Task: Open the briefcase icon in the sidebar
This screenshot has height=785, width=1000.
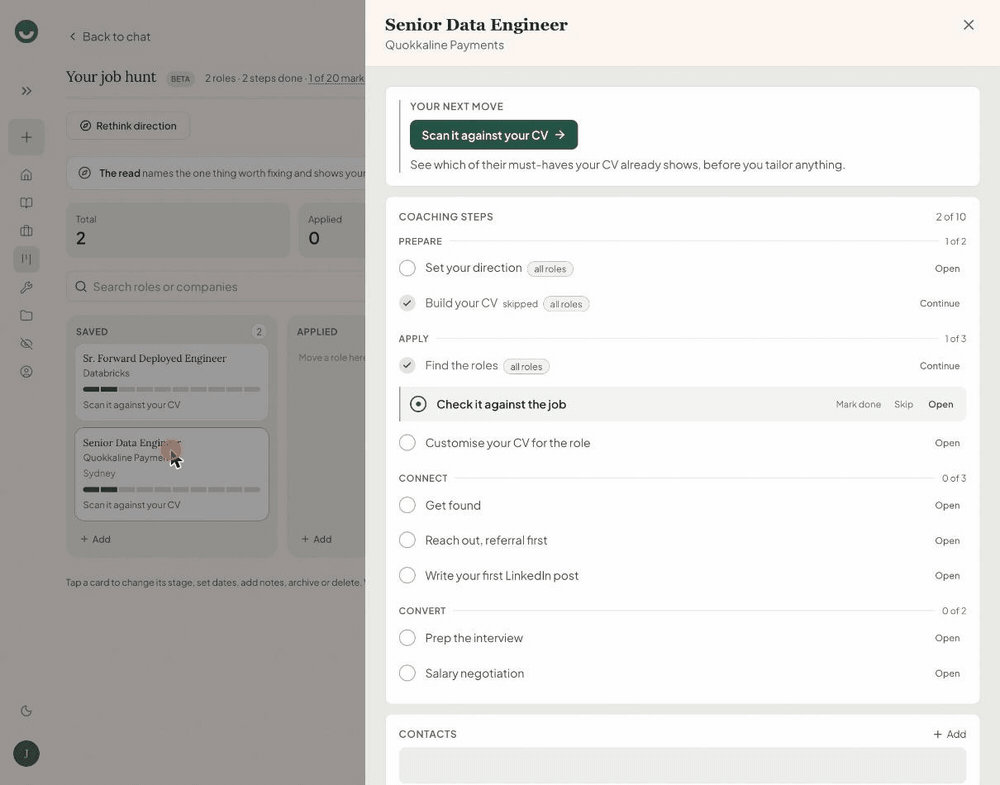Action: [26, 231]
